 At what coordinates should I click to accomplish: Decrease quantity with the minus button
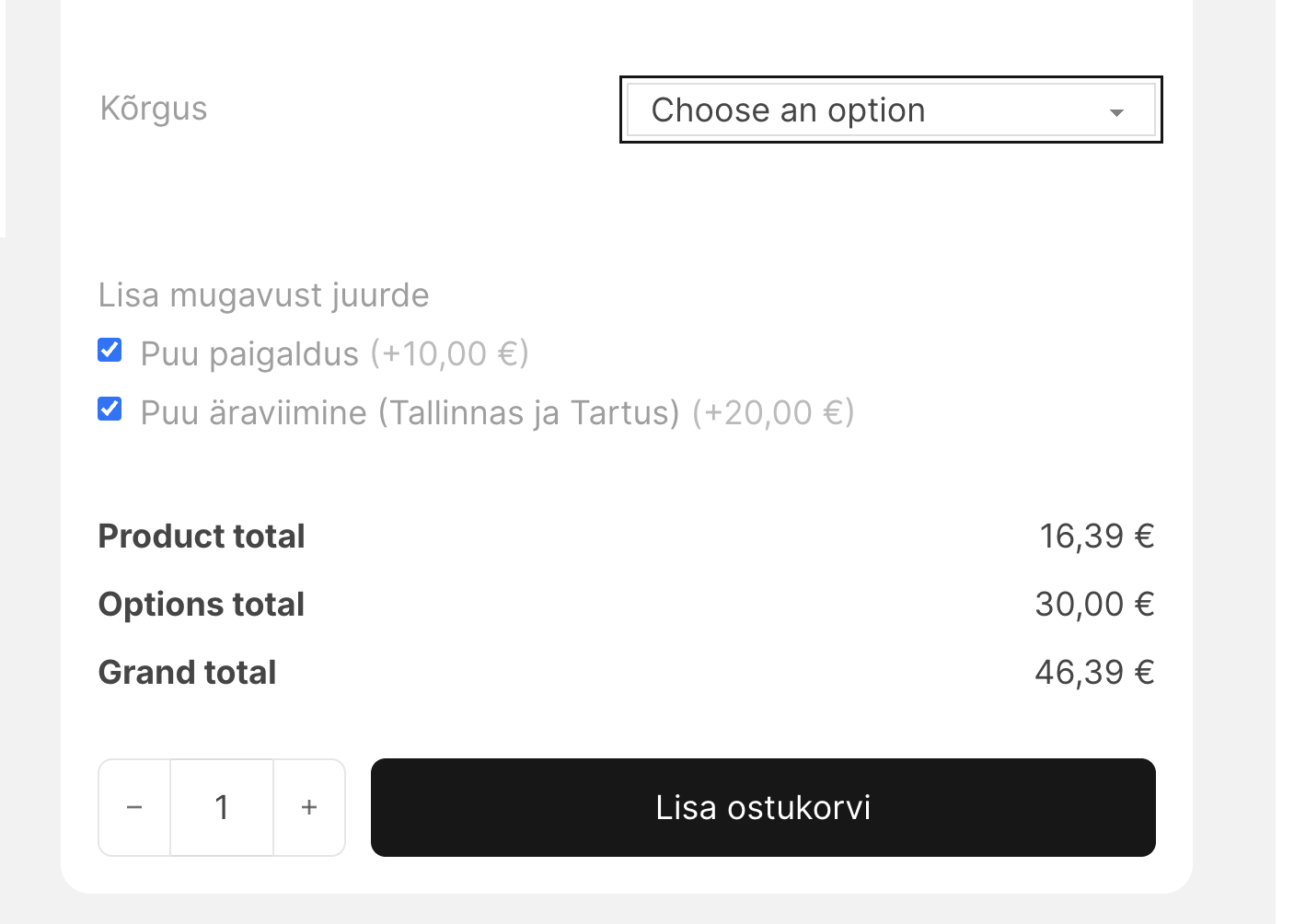click(x=134, y=808)
